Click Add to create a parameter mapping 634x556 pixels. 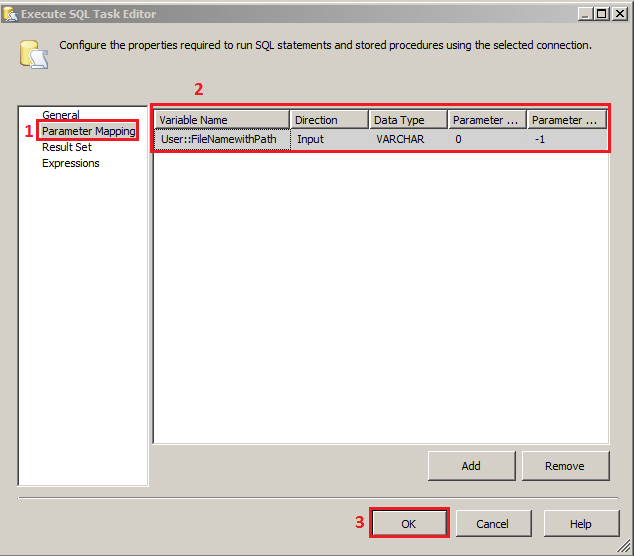471,466
